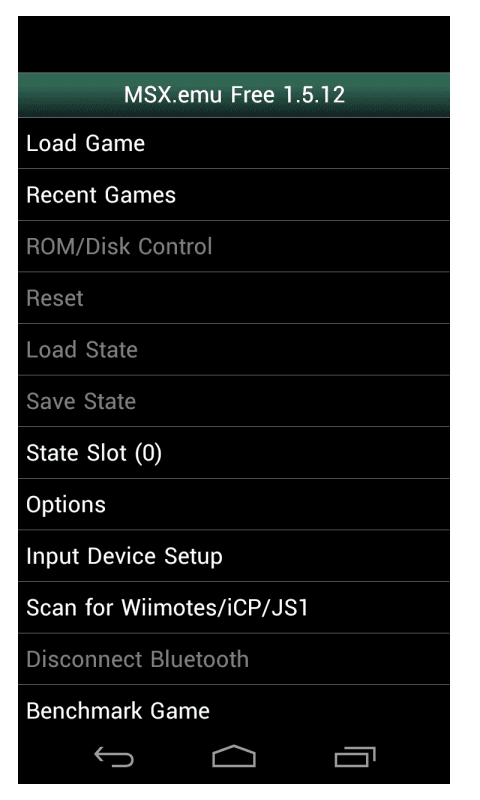Open the recent apps overview icon
480x800 pixels.
[x=355, y=756]
